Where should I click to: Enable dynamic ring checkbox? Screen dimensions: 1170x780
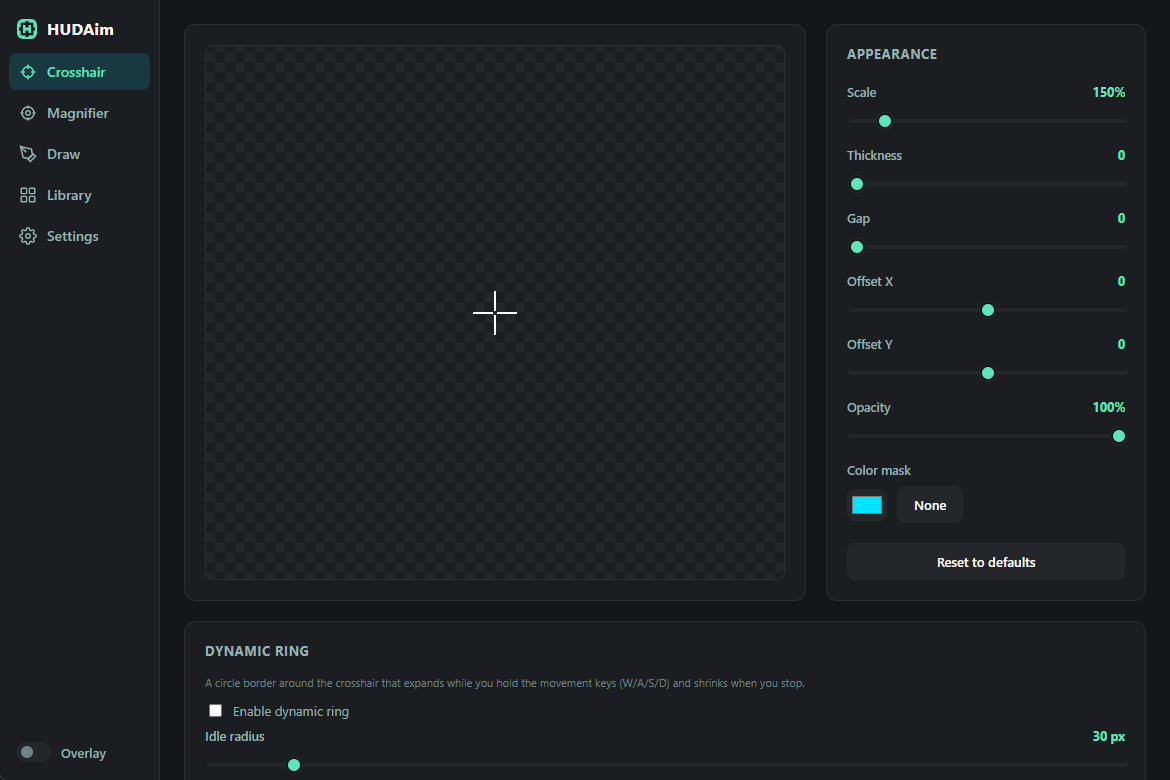(x=216, y=711)
